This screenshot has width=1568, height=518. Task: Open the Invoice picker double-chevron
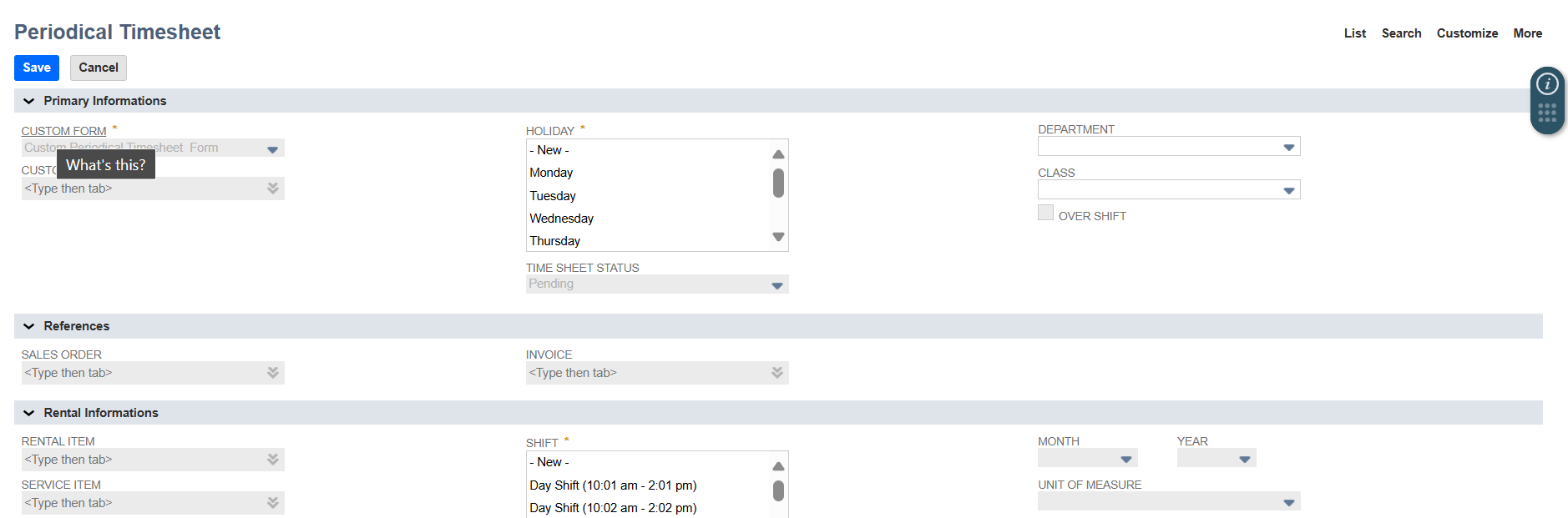pyautogui.click(x=776, y=373)
